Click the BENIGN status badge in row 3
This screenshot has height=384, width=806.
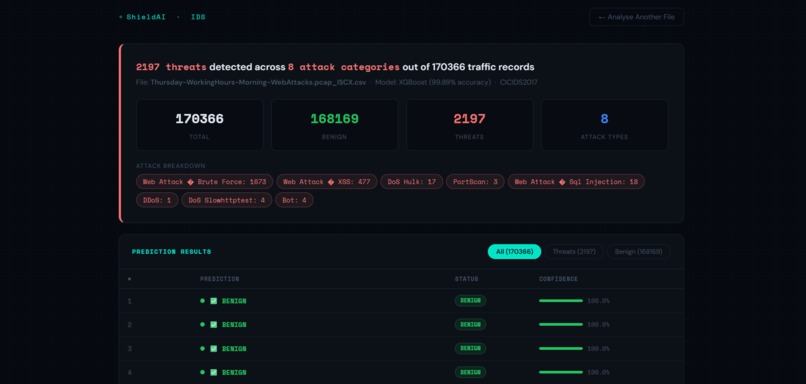tap(470, 349)
